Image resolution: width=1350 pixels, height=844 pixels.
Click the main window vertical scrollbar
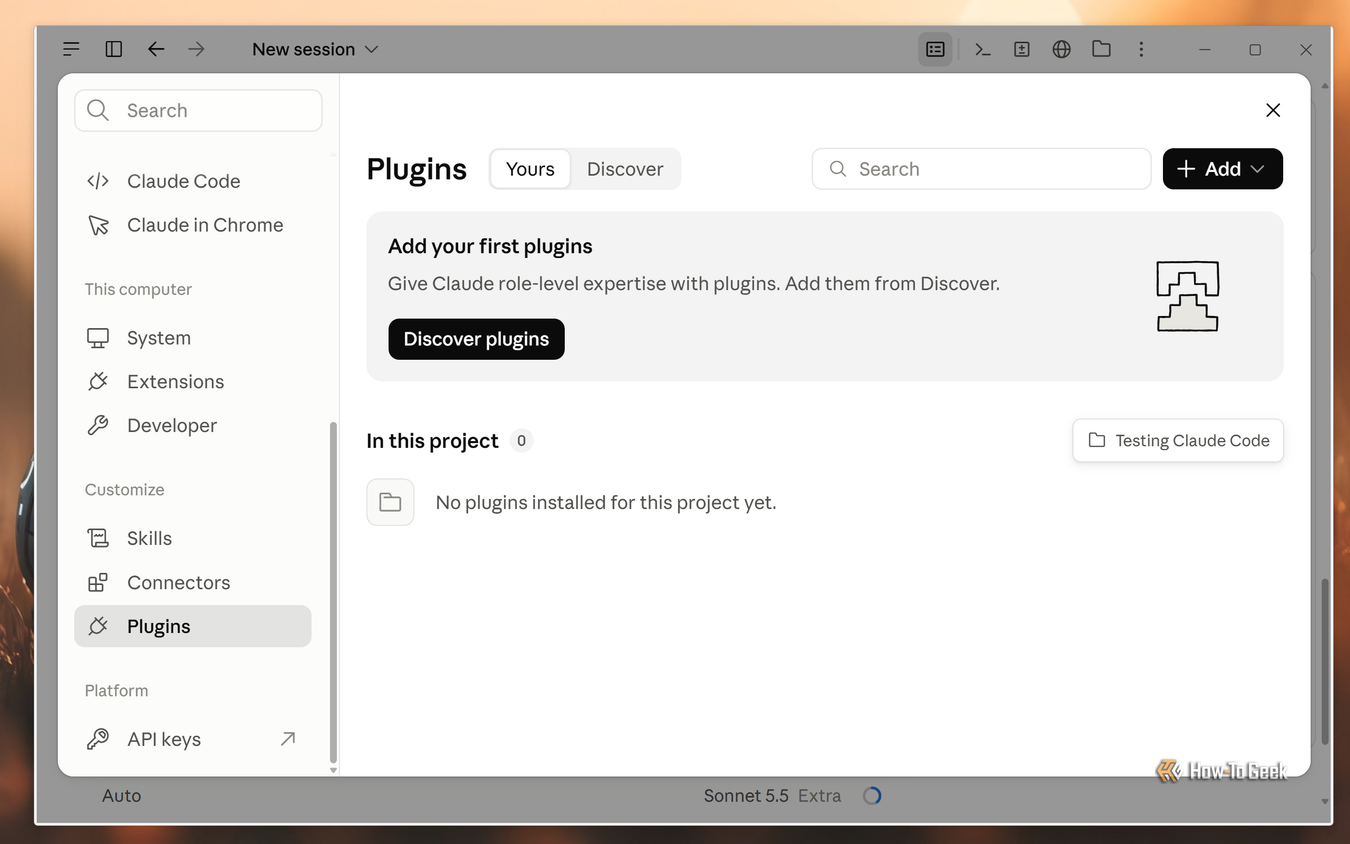click(1325, 660)
